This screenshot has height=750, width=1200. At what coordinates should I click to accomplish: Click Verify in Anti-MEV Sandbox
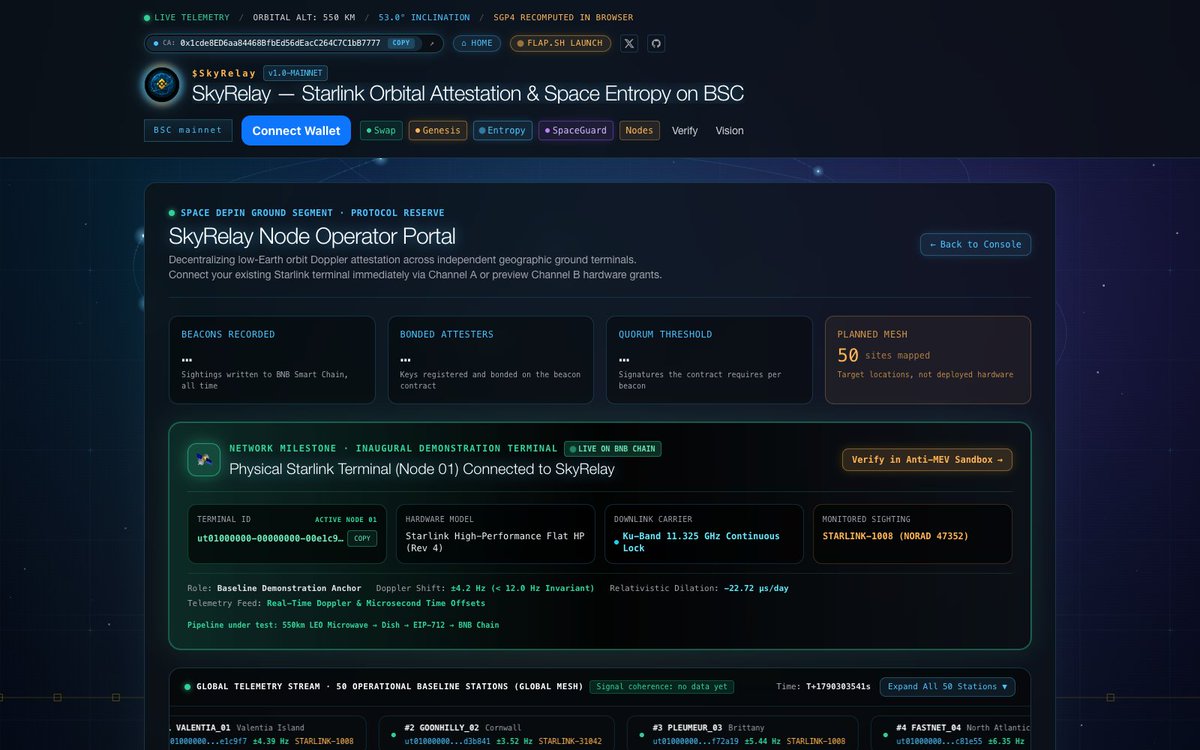[x=927, y=459]
